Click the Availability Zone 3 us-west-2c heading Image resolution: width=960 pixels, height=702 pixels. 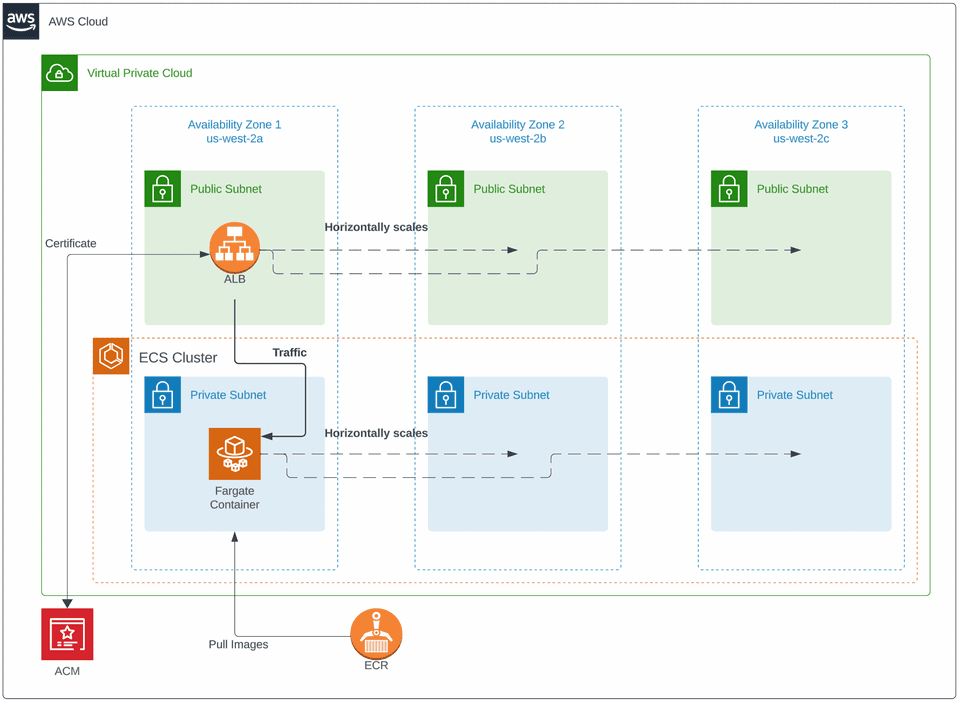pos(801,132)
